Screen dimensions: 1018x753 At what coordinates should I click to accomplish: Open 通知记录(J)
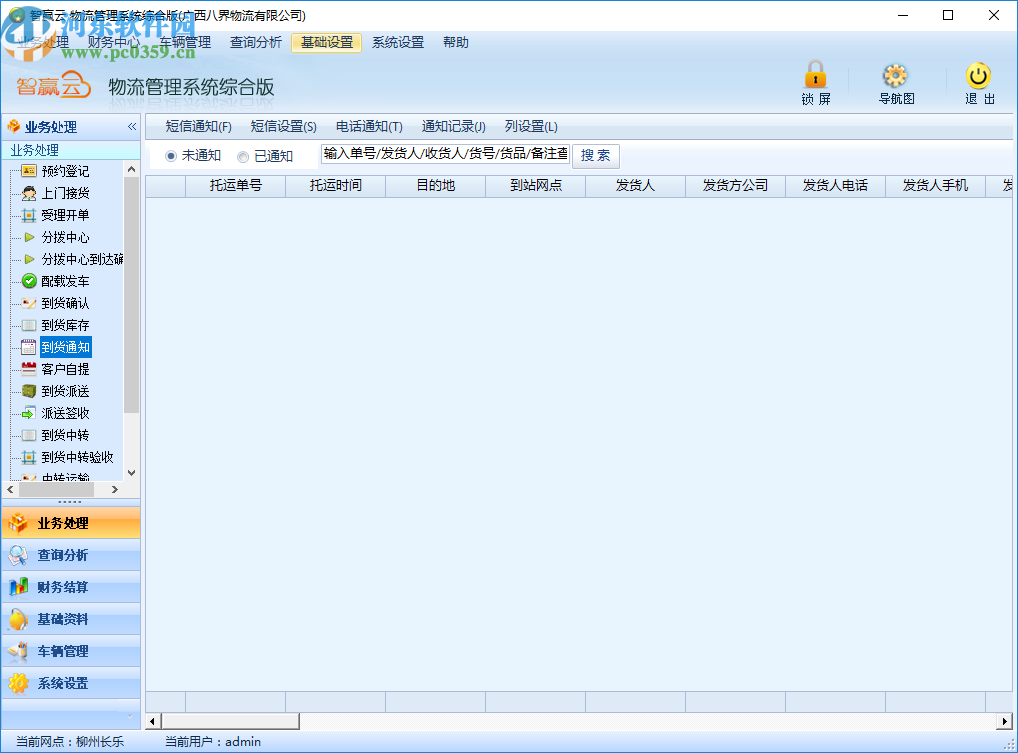(x=454, y=127)
